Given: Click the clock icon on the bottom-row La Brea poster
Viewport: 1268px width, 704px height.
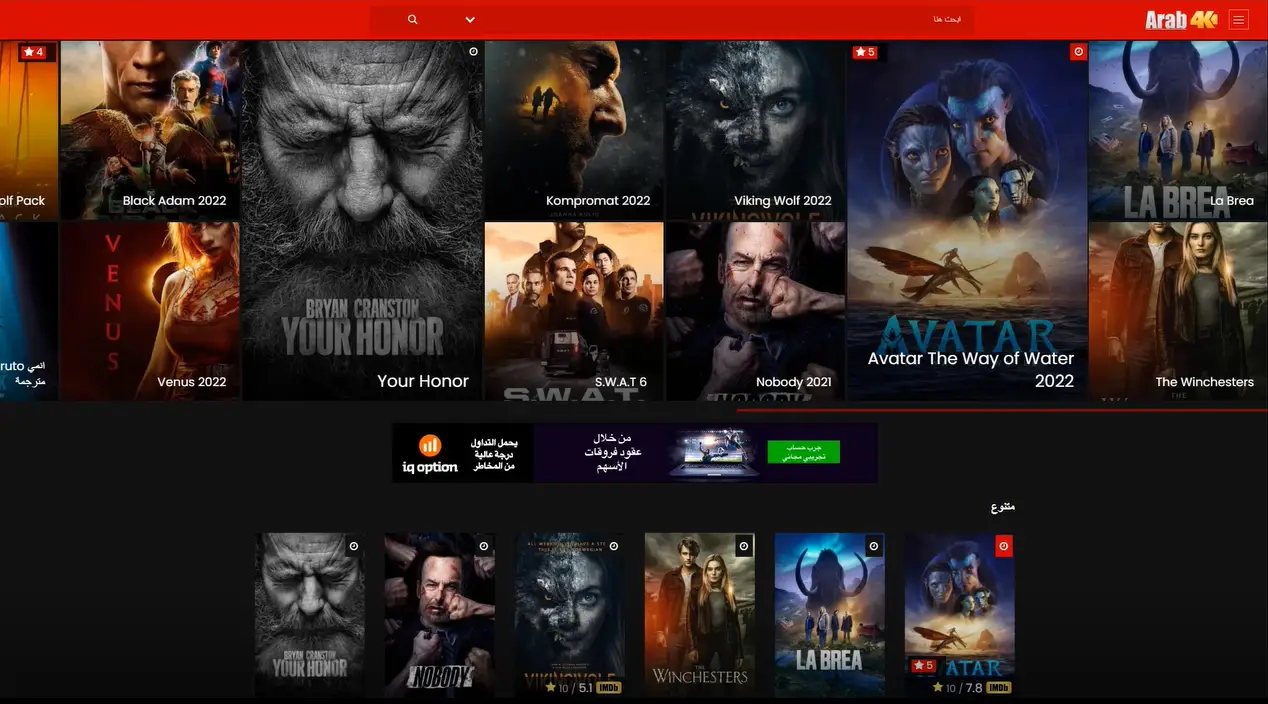Looking at the screenshot, I should 874,546.
